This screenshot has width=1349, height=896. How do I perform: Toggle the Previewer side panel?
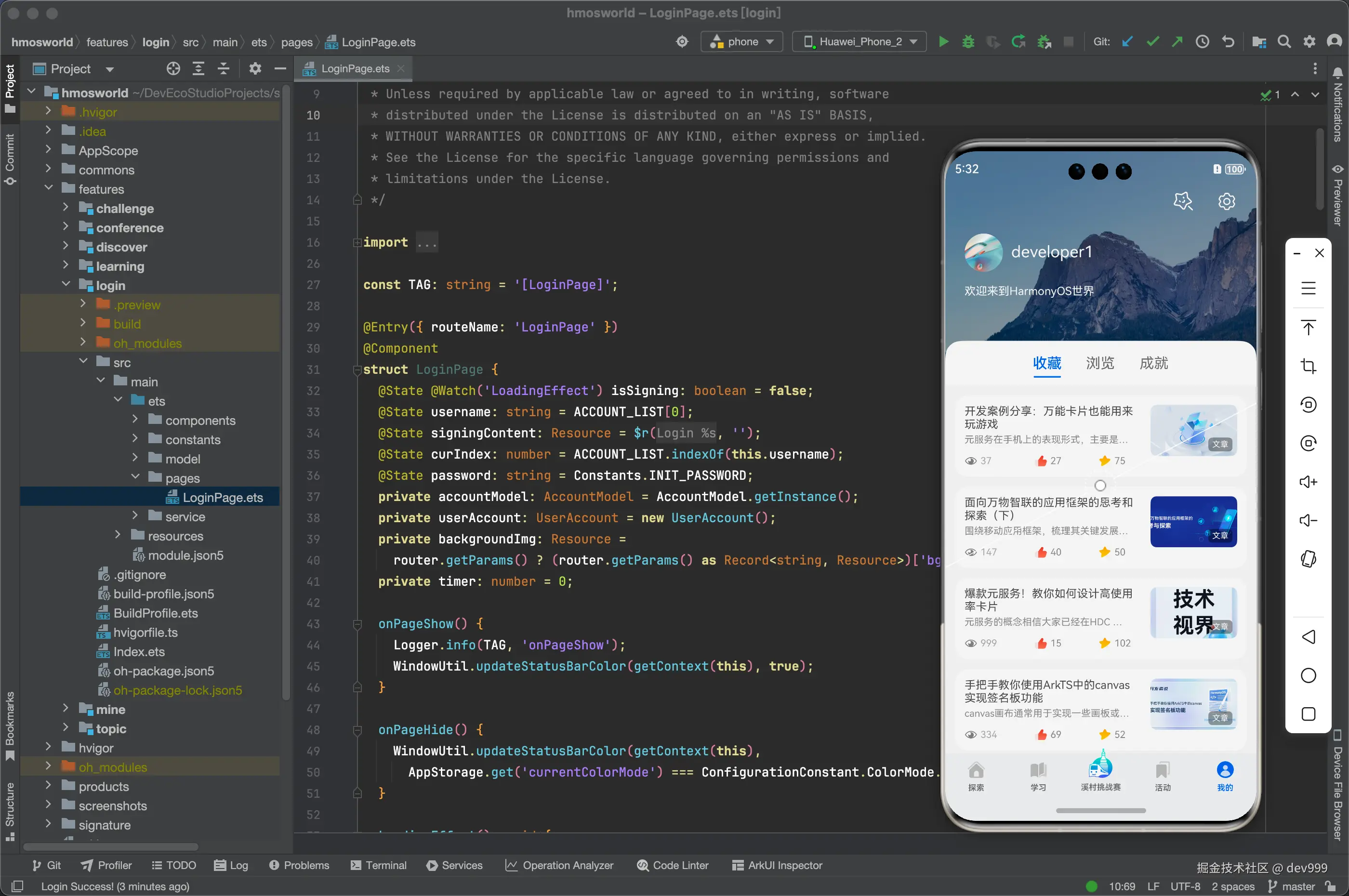tap(1337, 196)
